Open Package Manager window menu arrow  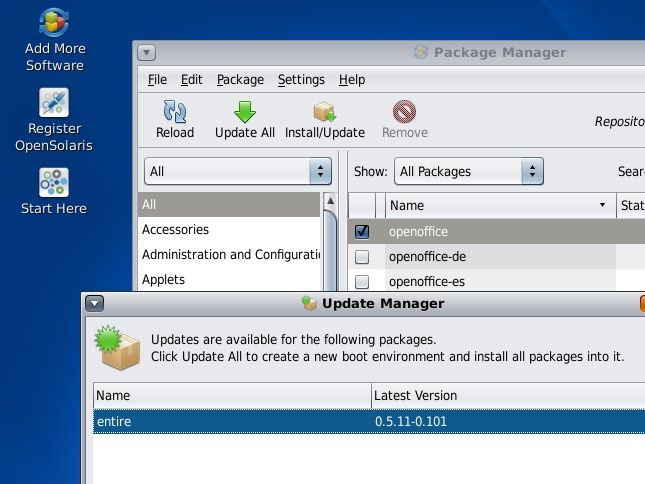(x=146, y=53)
